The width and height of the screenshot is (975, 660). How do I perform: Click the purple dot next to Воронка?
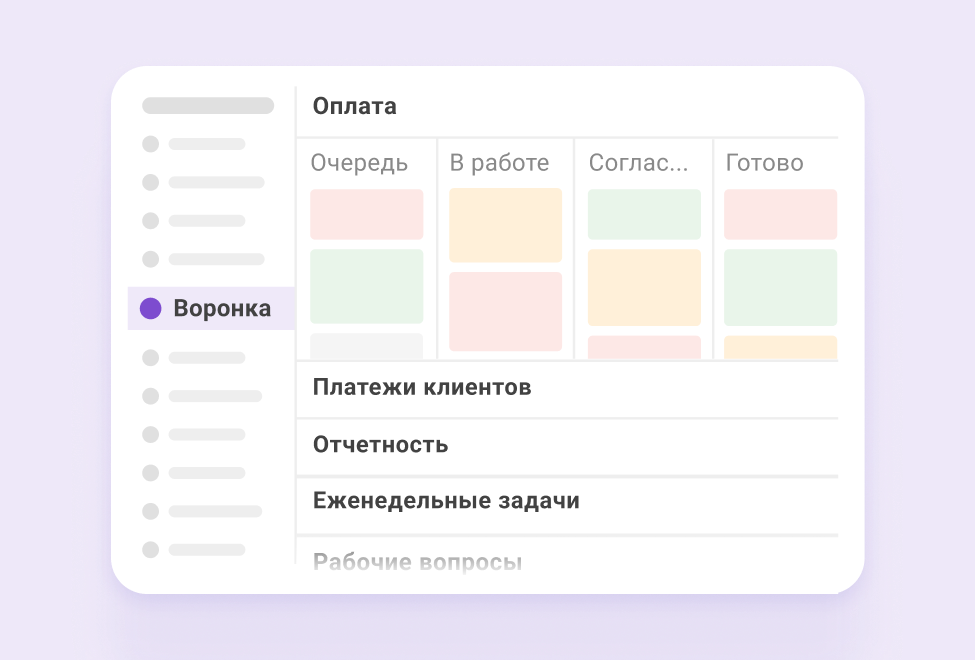pos(150,308)
